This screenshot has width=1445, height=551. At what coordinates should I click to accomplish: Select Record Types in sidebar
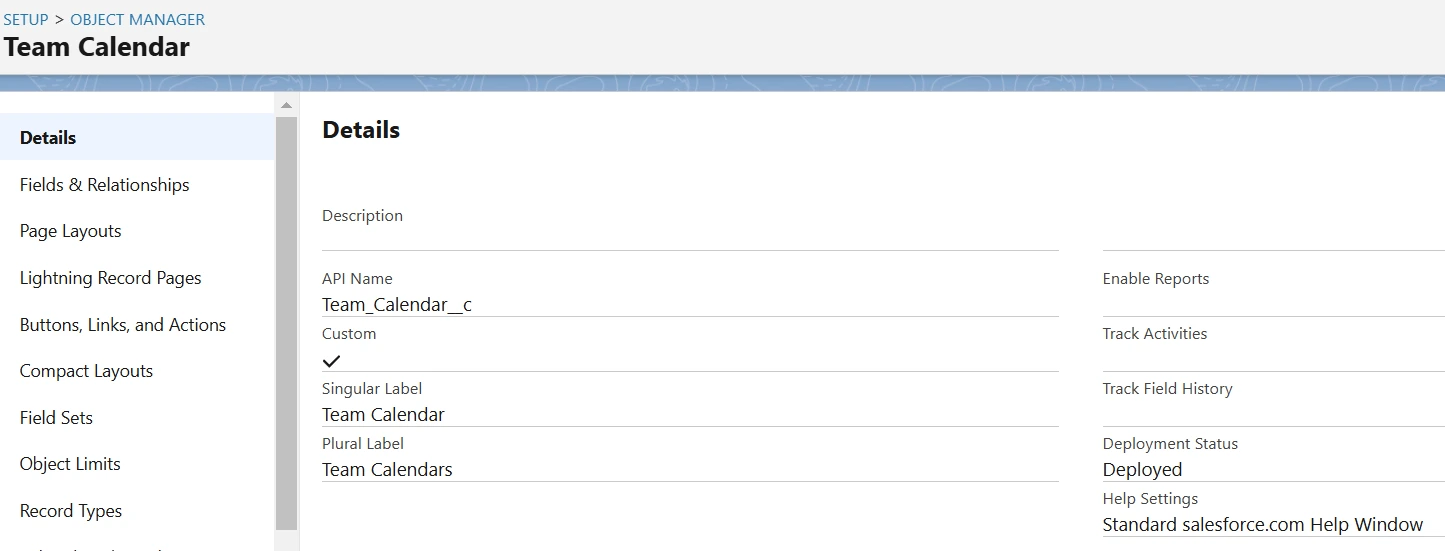pos(70,511)
